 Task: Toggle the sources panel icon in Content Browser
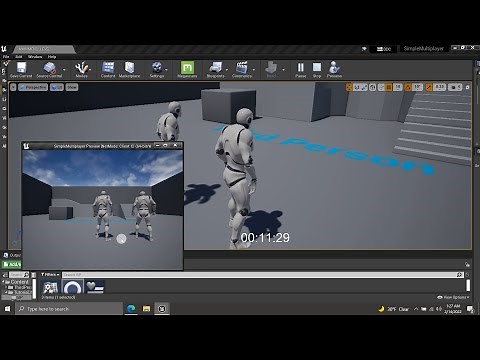5,275
